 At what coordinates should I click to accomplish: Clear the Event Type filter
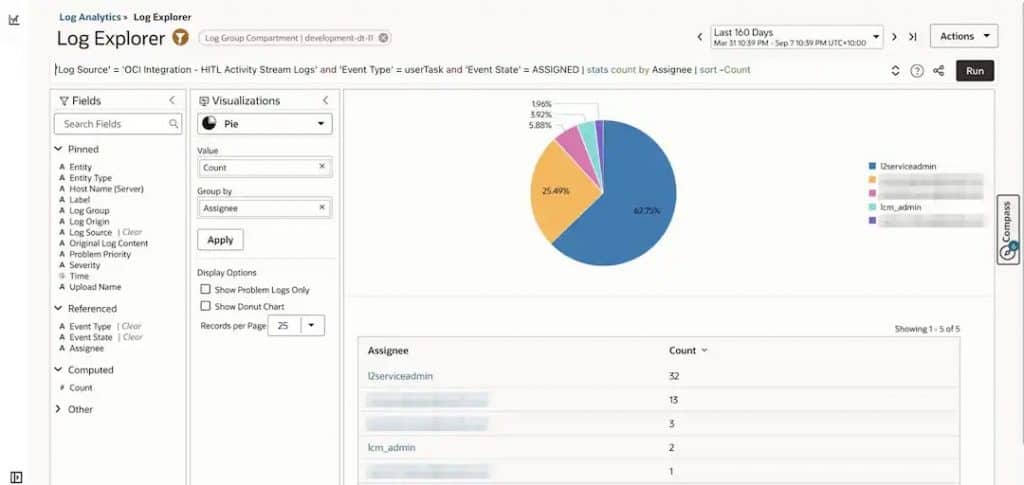131,326
